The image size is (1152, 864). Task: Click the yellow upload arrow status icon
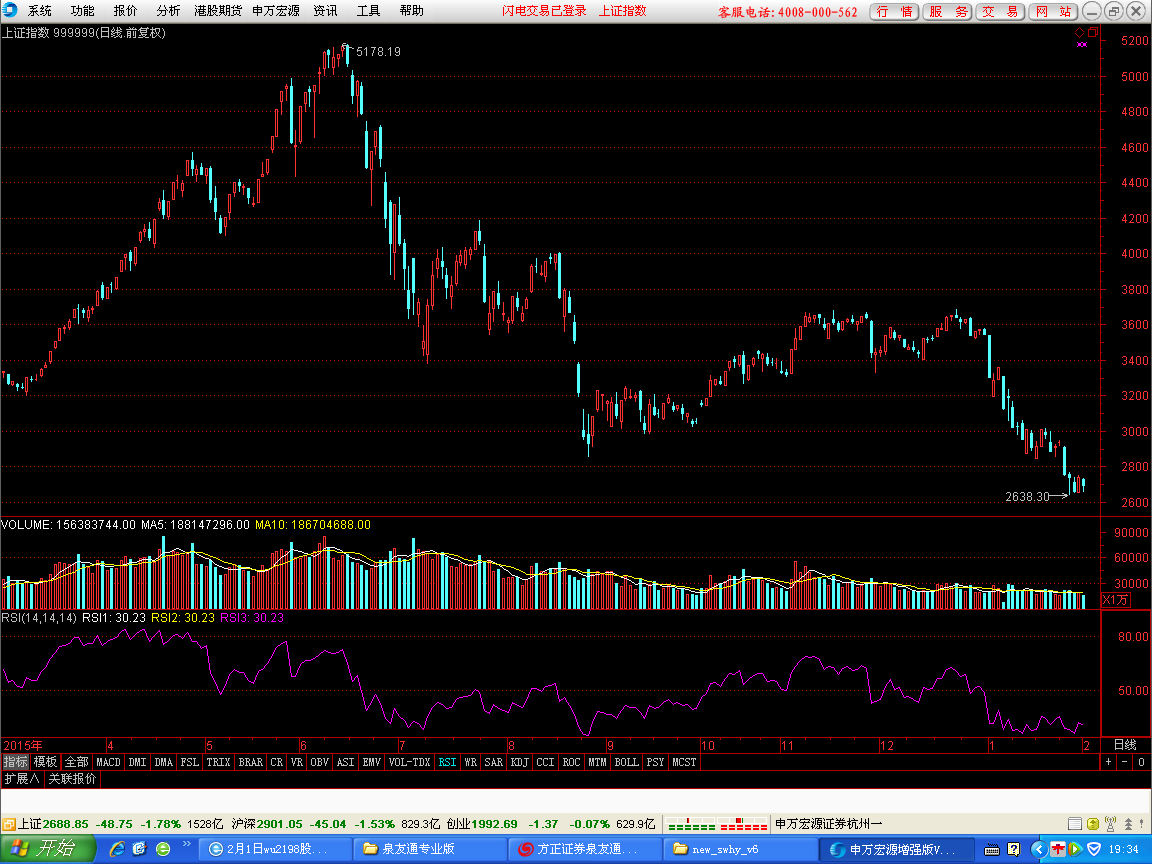[1092, 824]
